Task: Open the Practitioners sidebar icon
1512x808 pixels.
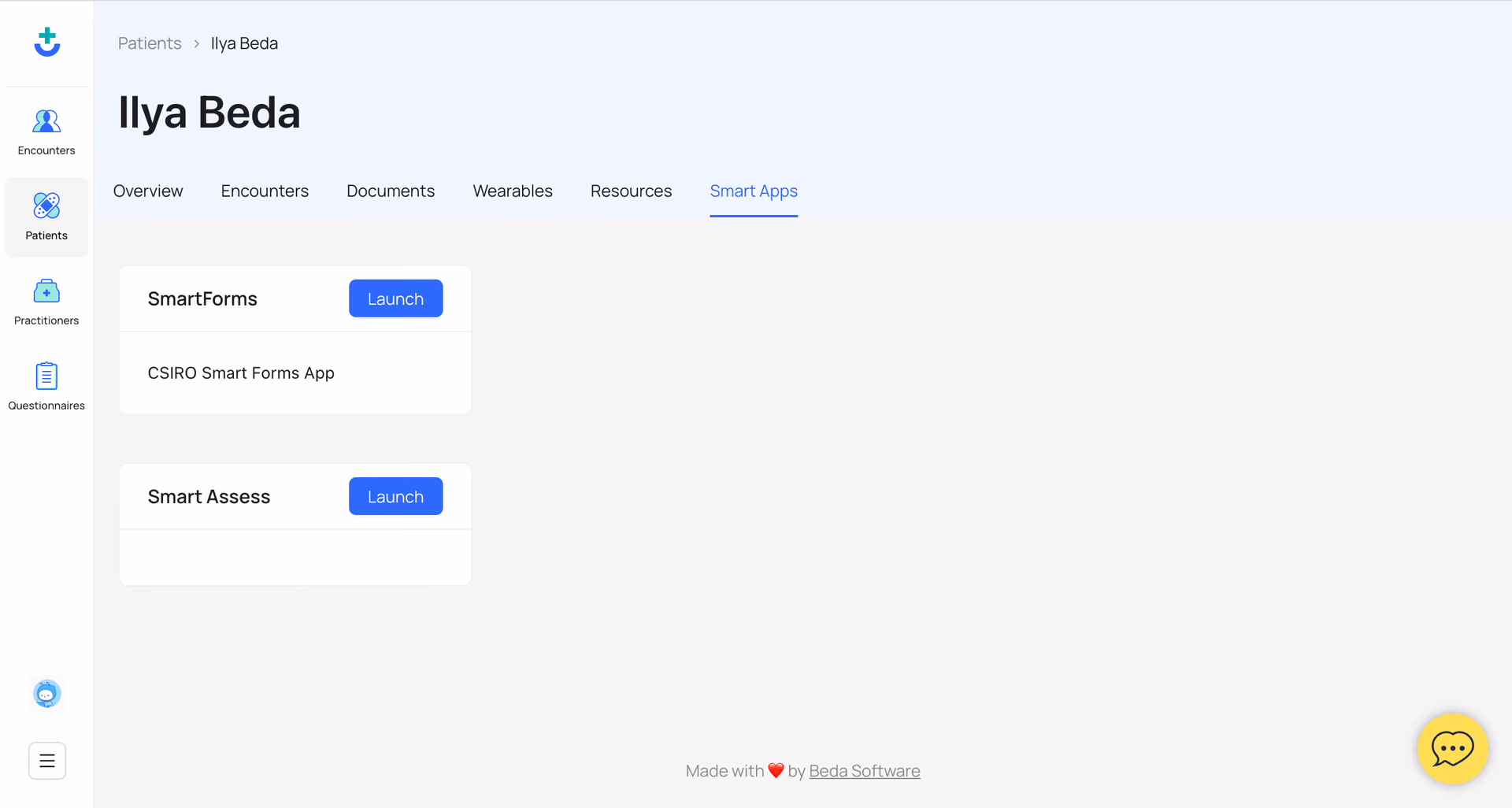Action: click(46, 301)
